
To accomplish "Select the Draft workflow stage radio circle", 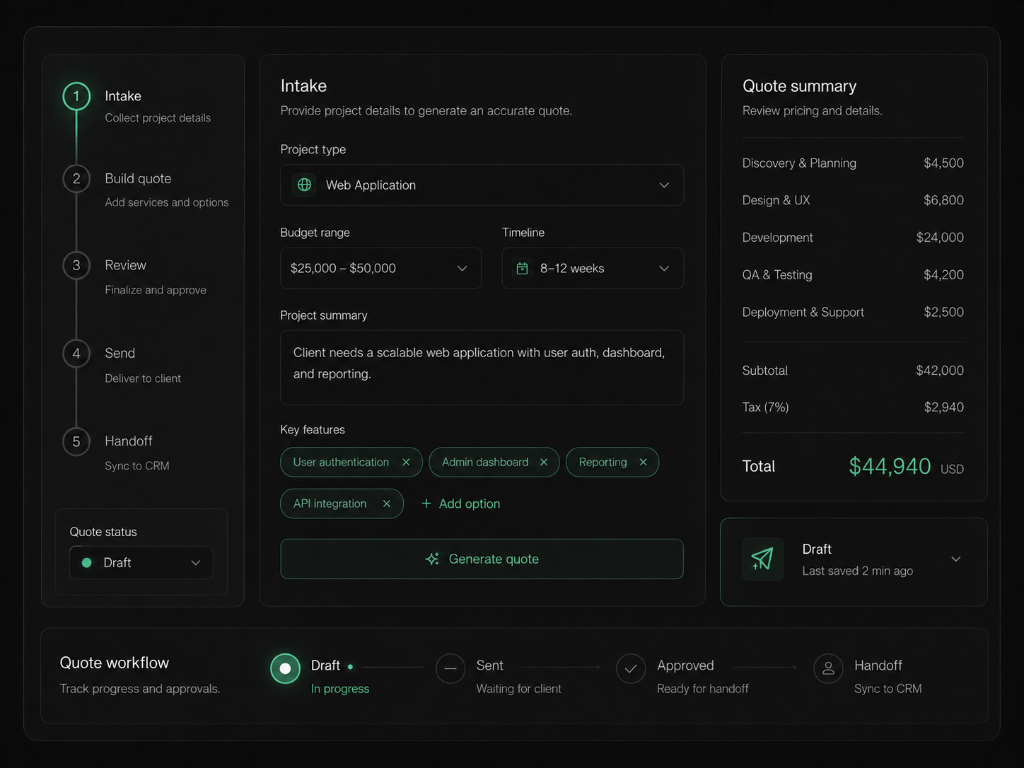I will click(285, 668).
